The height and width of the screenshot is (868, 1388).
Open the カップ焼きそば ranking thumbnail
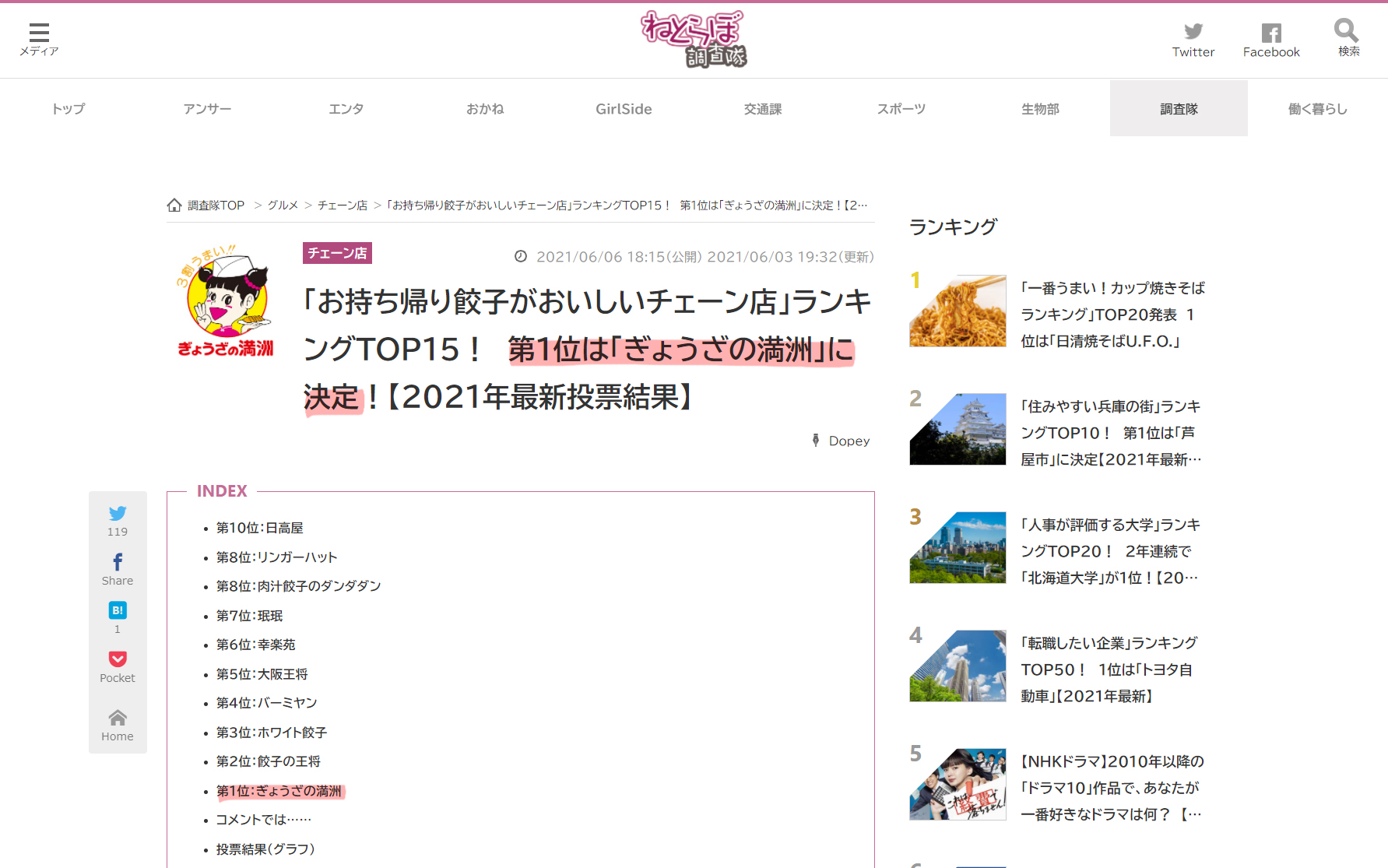point(958,311)
